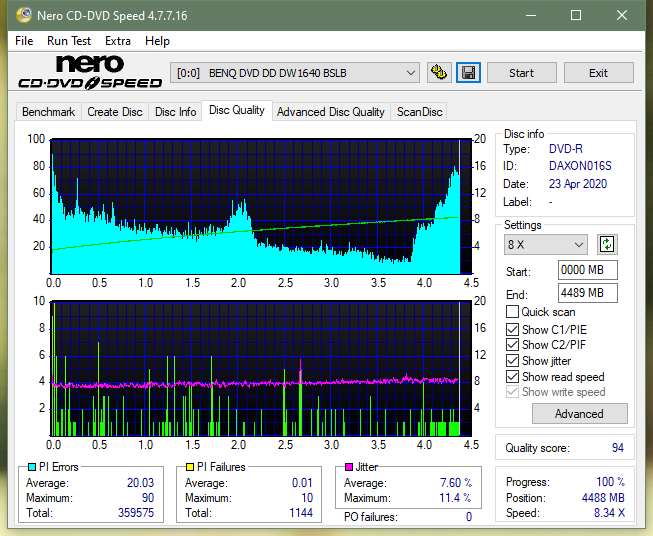Click the End 4489 MB field
The width and height of the screenshot is (653, 536).
[x=587, y=293]
